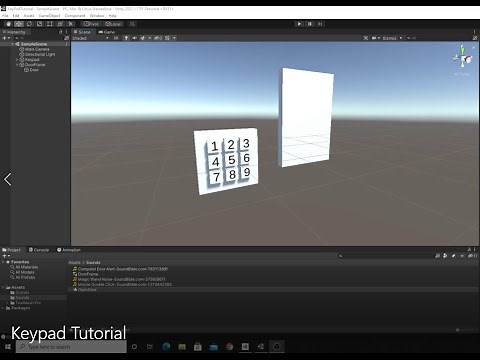The width and height of the screenshot is (480, 360).
Task: Collapse the DoorFrame object in the Hierarchy
Action: coord(17,65)
